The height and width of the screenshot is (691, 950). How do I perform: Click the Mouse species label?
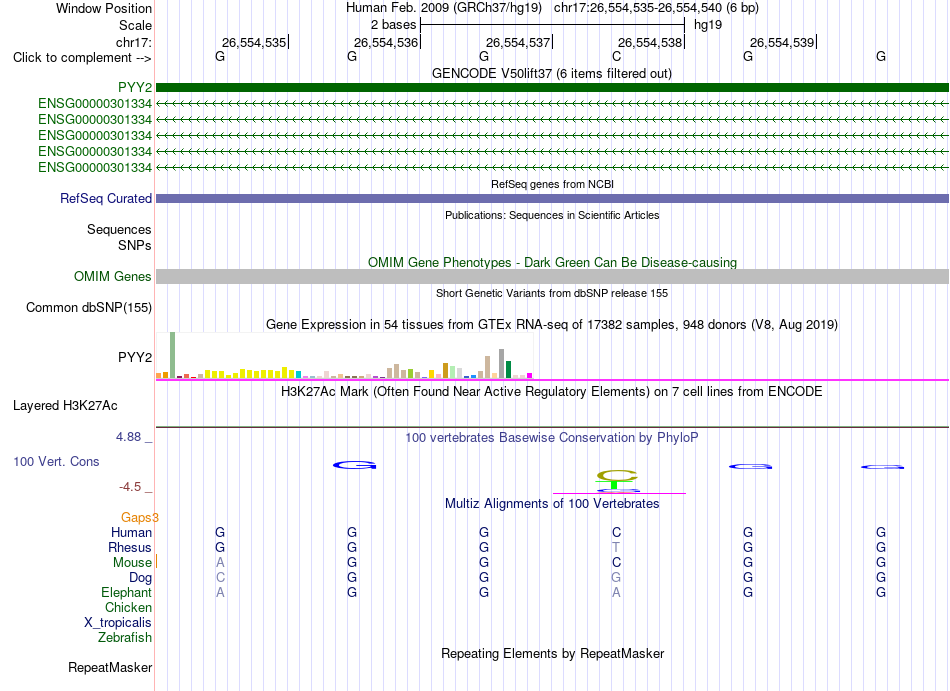(x=132, y=563)
